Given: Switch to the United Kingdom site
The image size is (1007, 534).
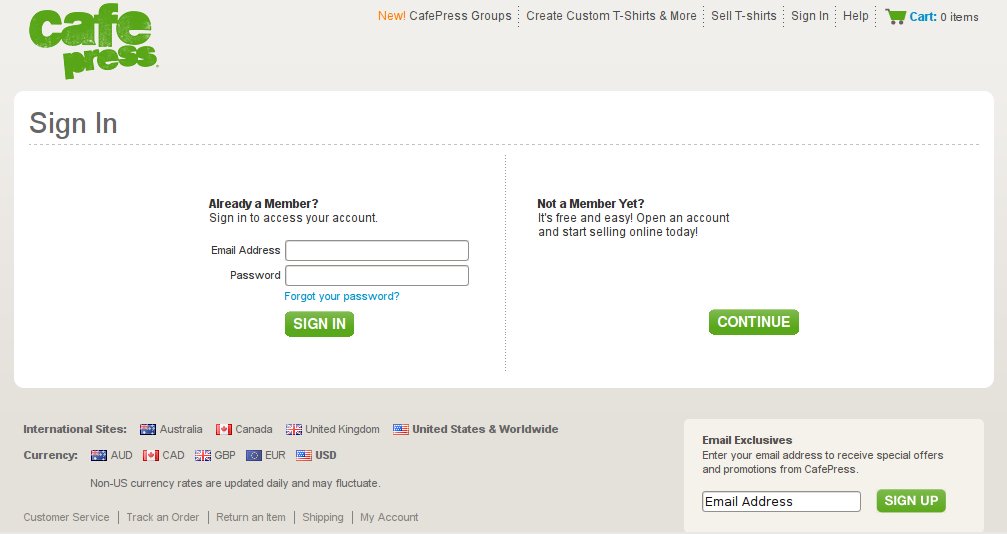Looking at the screenshot, I should (342, 429).
